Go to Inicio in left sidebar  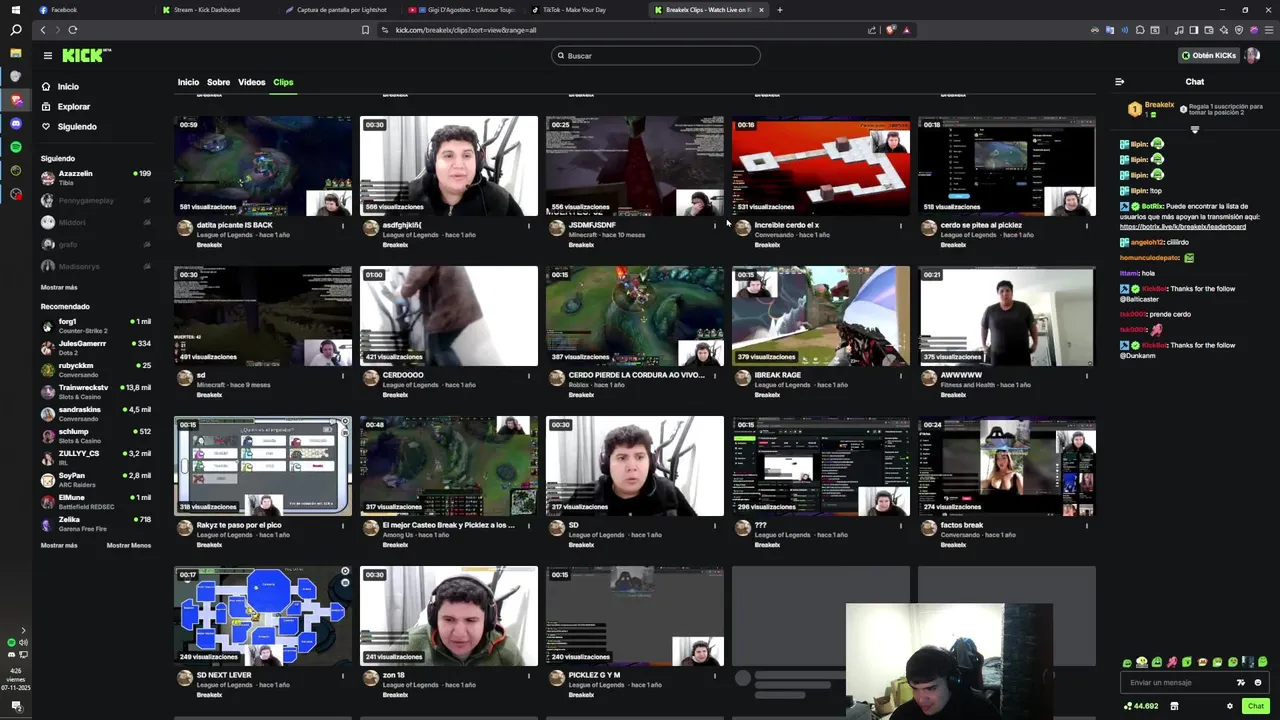click(59, 87)
